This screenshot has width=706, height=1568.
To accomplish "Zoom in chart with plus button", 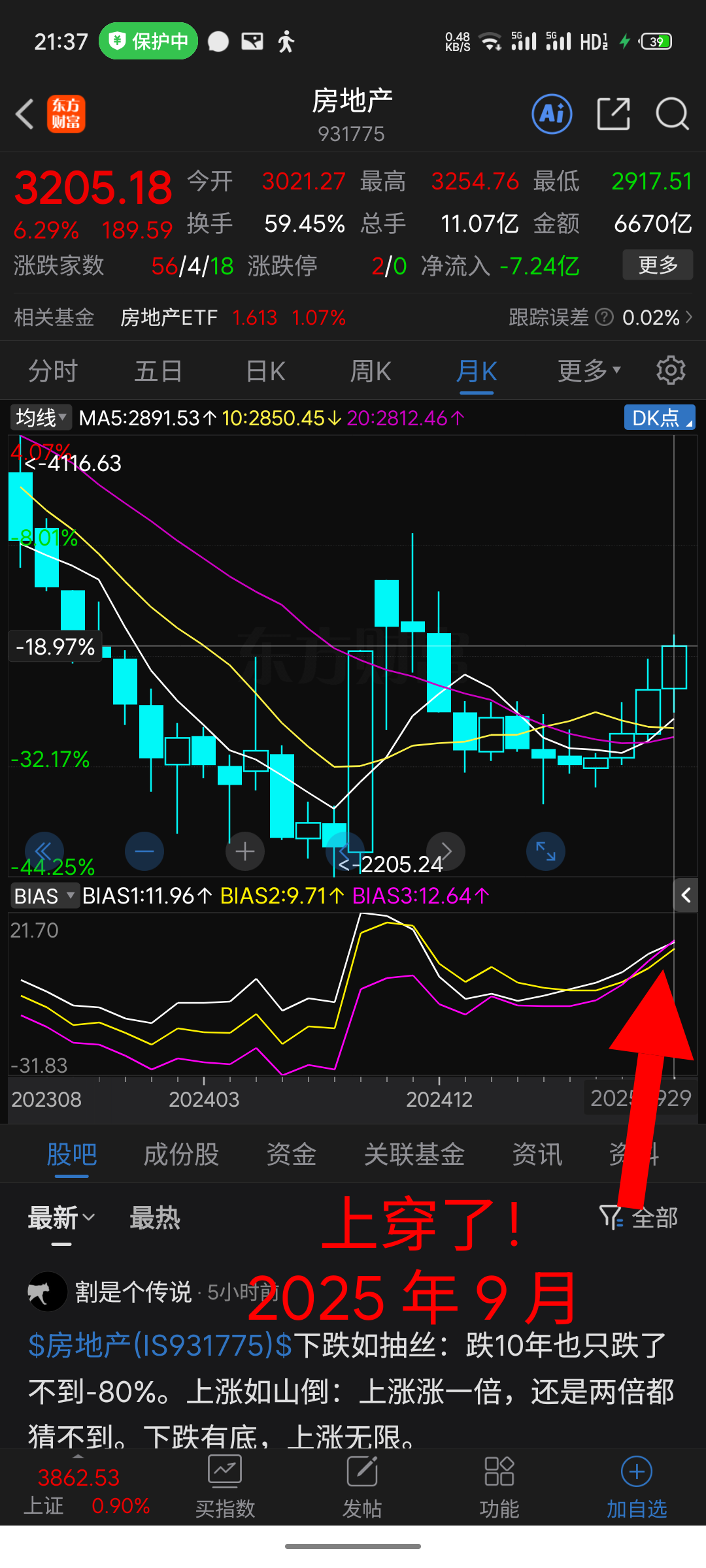I will point(244,851).
